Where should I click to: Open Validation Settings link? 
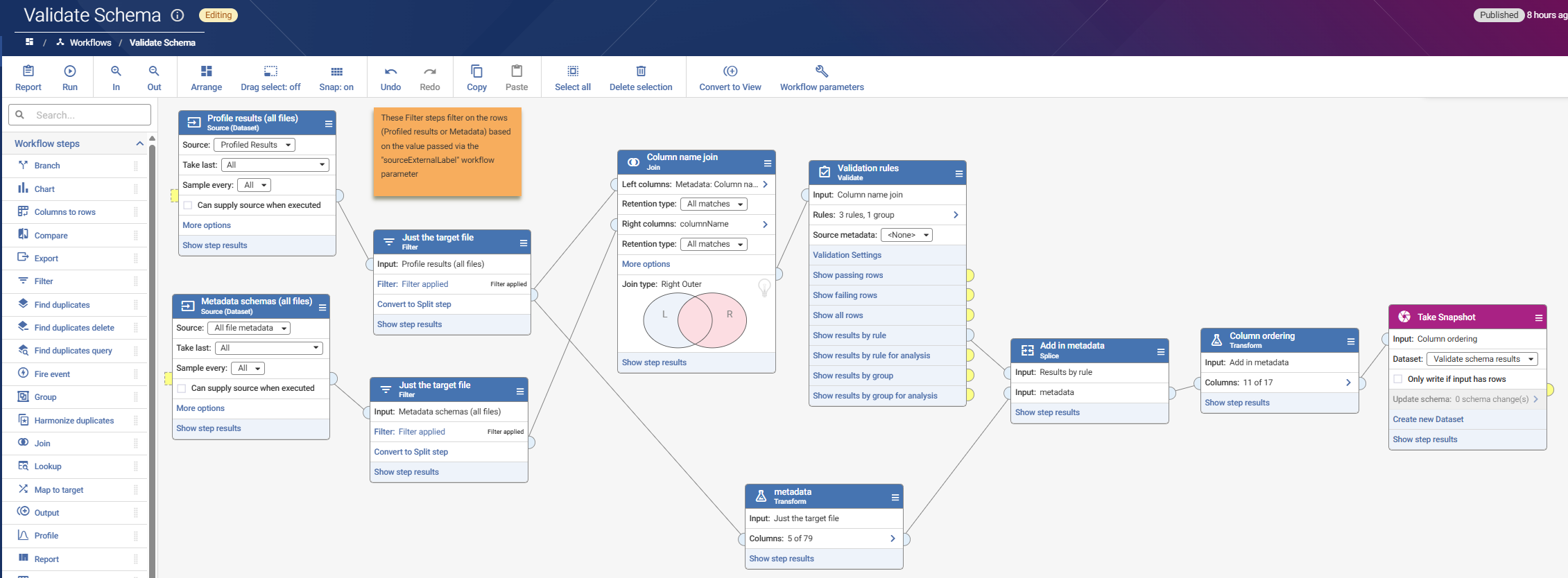[x=847, y=255]
